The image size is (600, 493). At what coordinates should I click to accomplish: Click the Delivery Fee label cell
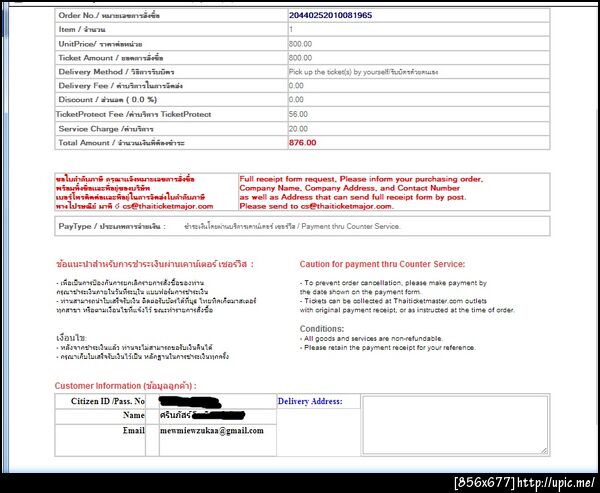coord(171,86)
